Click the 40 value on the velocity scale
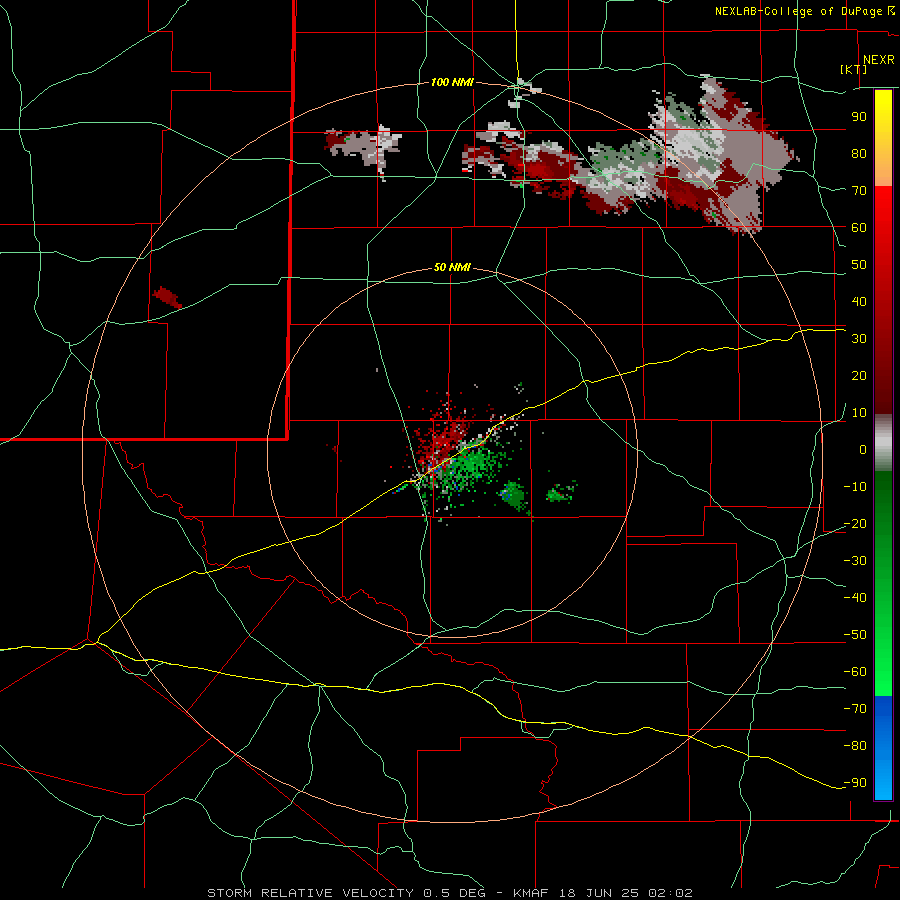The height and width of the screenshot is (900, 900). (859, 301)
